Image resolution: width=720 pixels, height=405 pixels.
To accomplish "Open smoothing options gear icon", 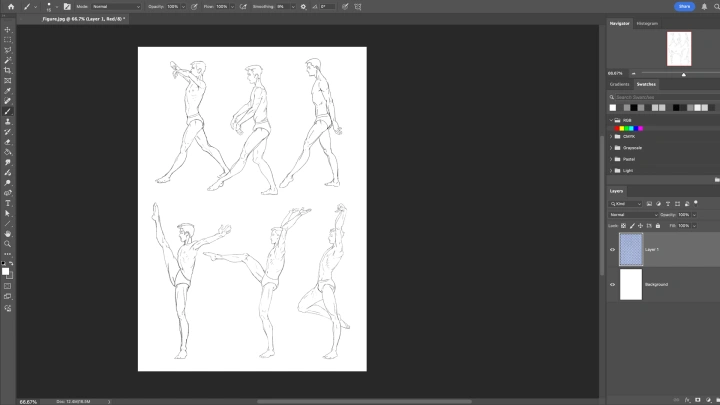I will pos(304,6).
